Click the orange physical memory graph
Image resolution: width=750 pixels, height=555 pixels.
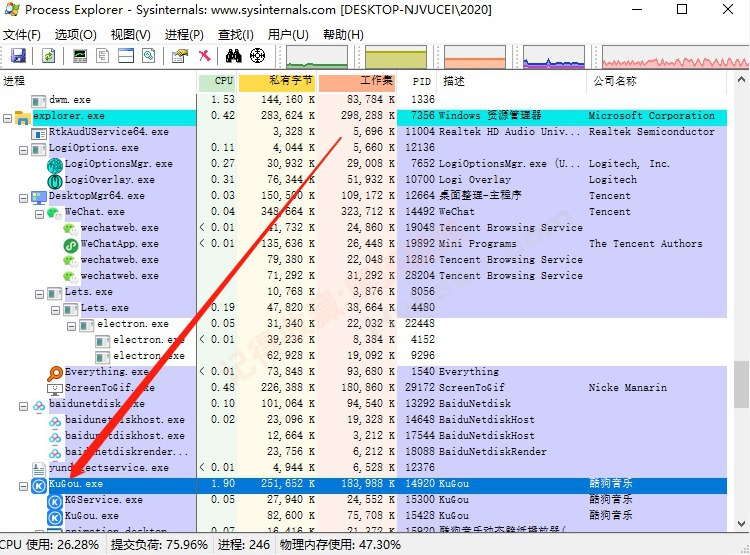(x=474, y=57)
